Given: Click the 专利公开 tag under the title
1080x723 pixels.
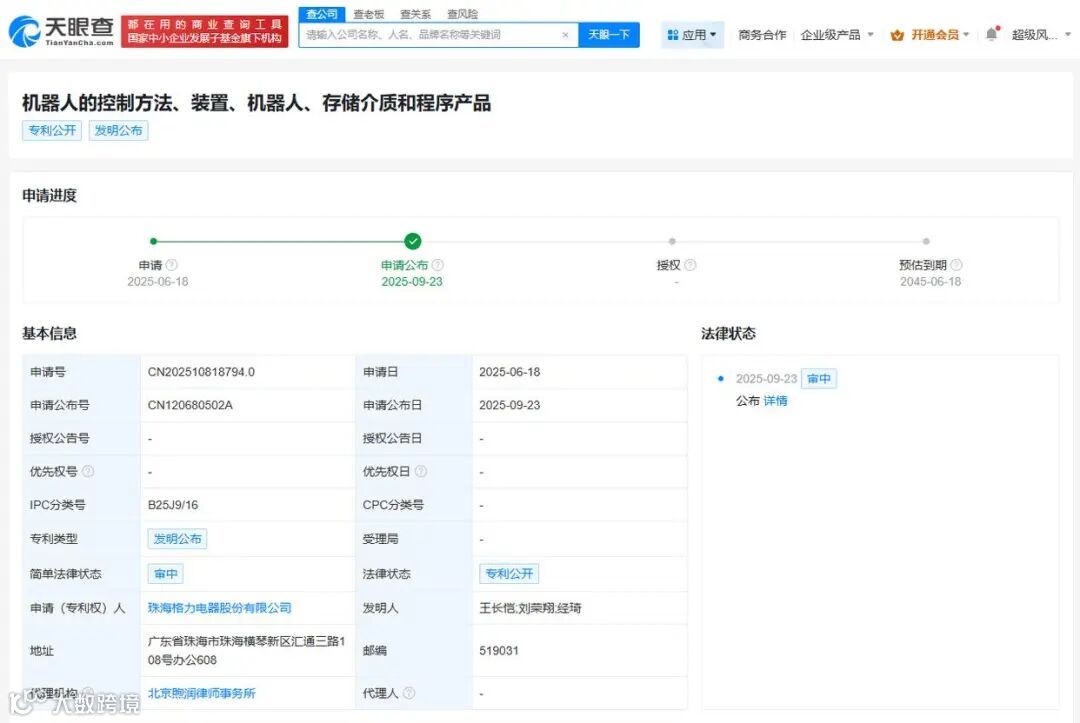Looking at the screenshot, I should [x=52, y=131].
